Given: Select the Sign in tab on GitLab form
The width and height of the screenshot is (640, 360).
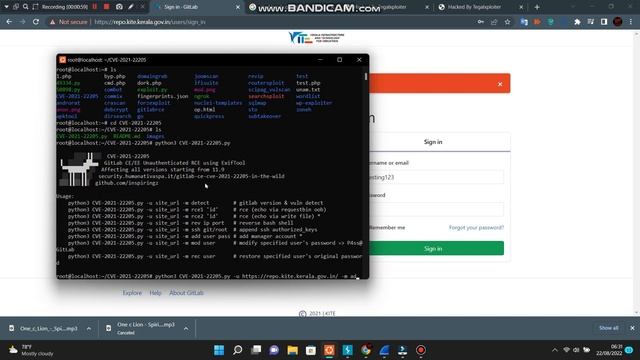Looking at the screenshot, I should [x=433, y=142].
